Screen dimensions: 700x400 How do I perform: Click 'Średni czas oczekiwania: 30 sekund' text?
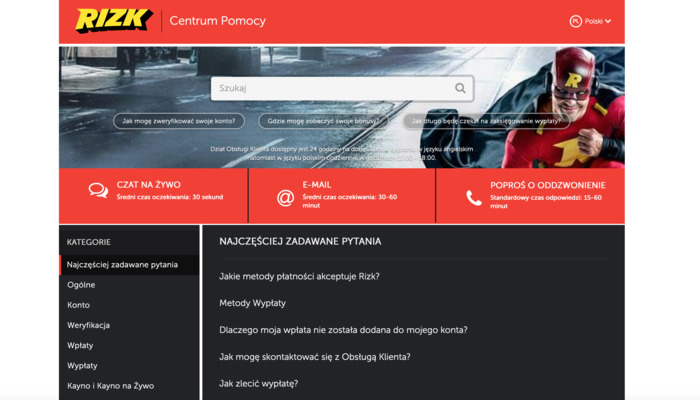coord(170,197)
